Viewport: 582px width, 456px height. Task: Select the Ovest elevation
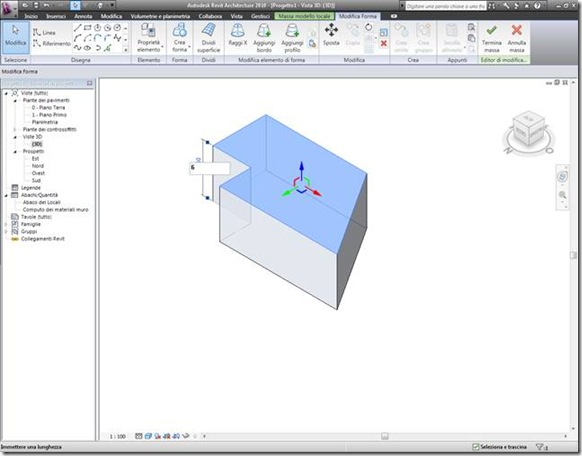pos(38,173)
